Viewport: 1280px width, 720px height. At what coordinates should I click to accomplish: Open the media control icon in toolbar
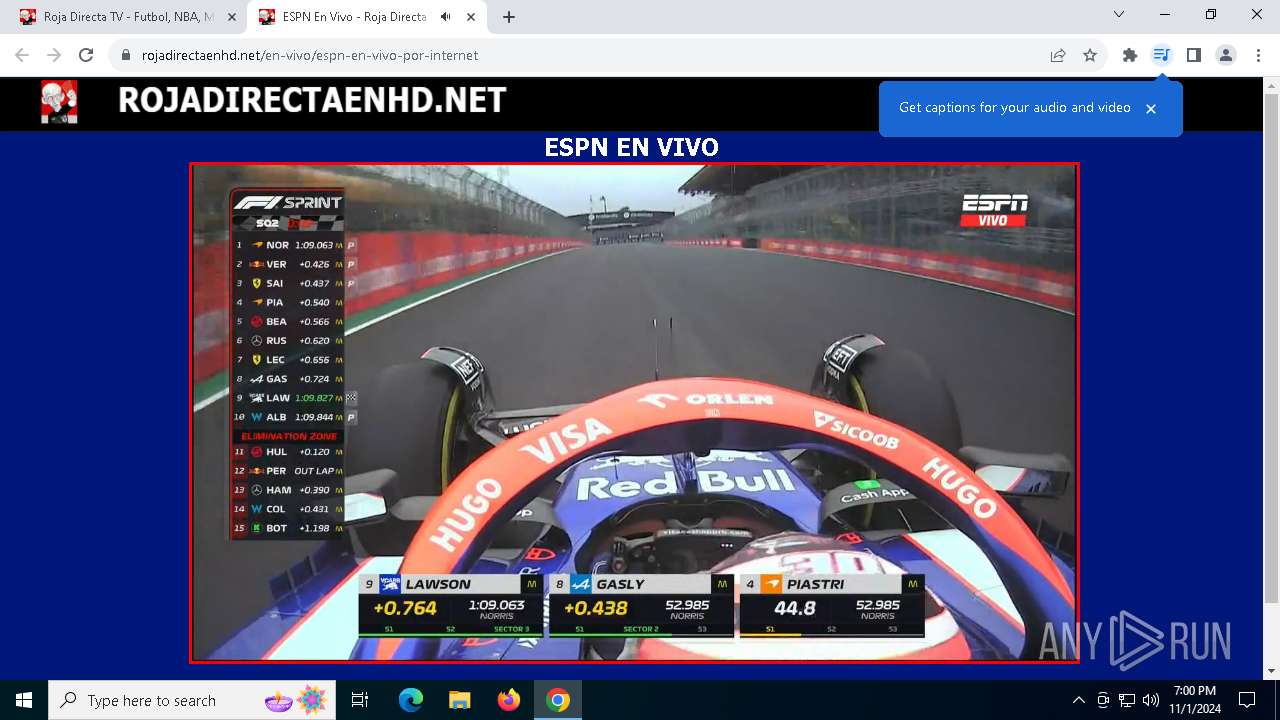[x=1161, y=56]
